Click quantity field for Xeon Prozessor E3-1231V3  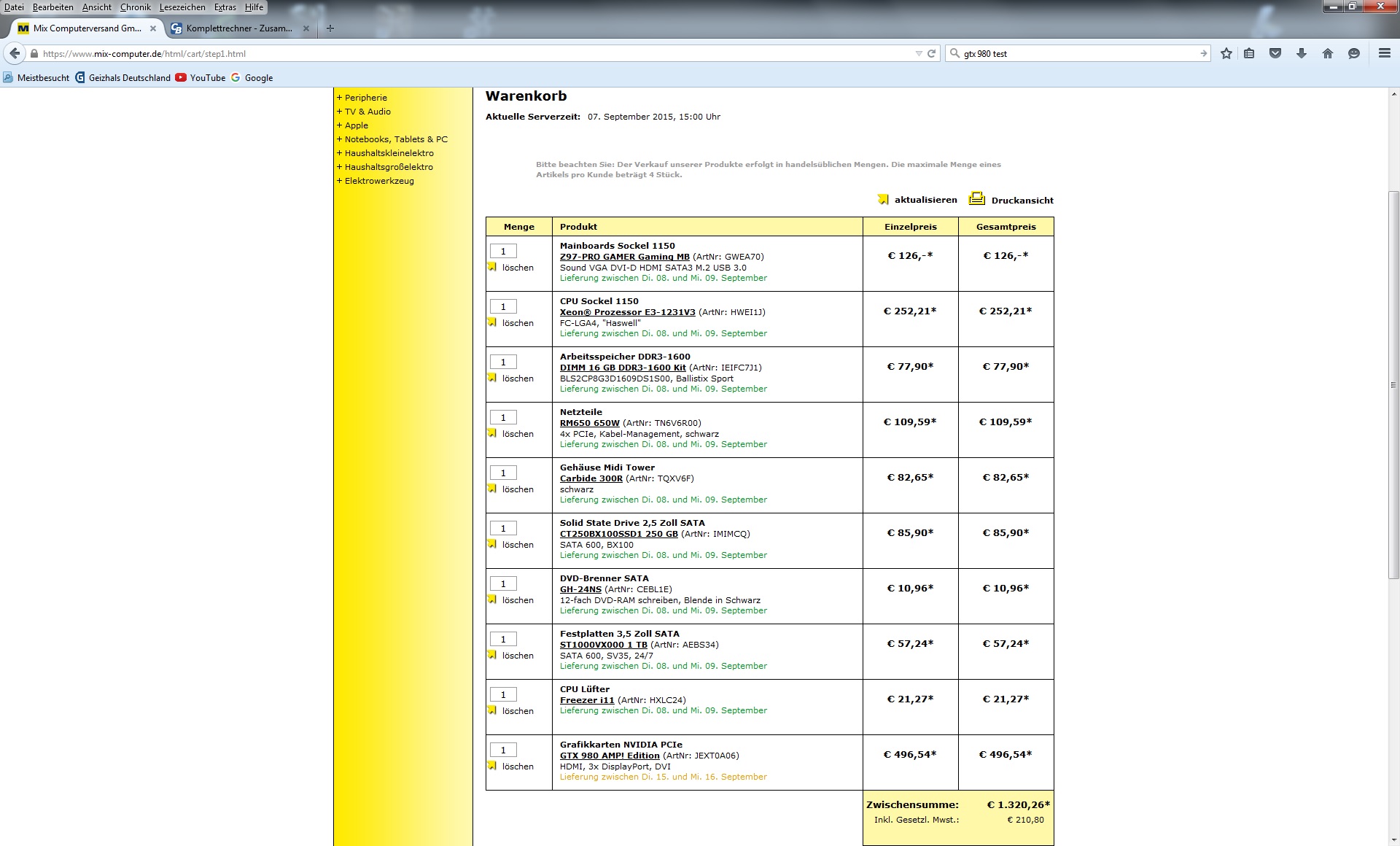pyautogui.click(x=503, y=307)
